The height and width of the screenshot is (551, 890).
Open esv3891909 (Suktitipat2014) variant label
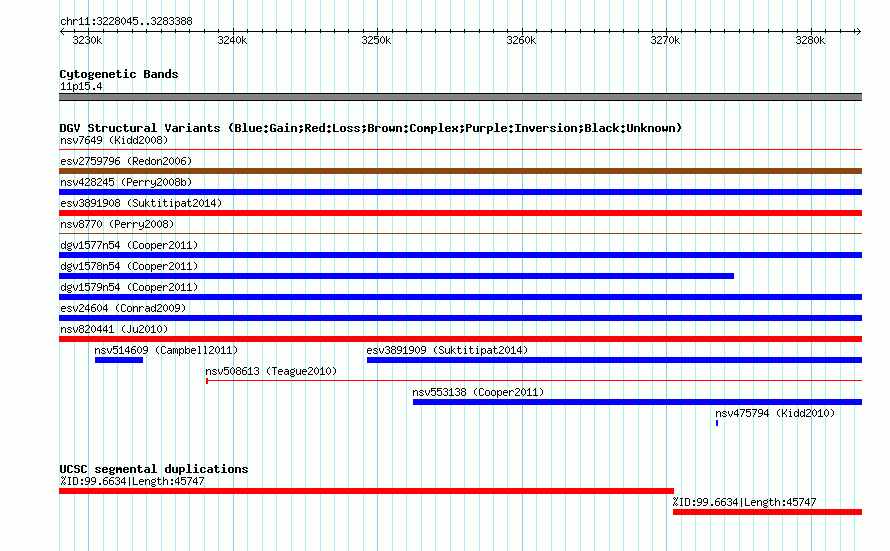[x=447, y=350]
